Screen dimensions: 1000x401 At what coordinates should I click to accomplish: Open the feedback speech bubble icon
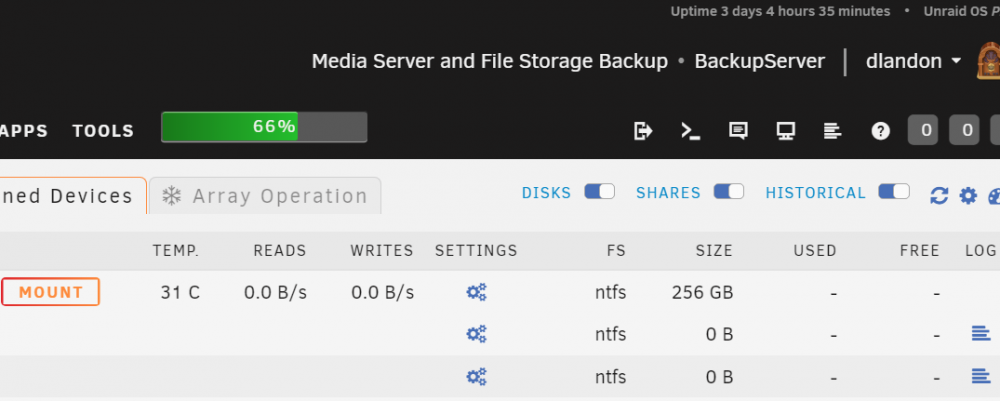click(x=738, y=131)
